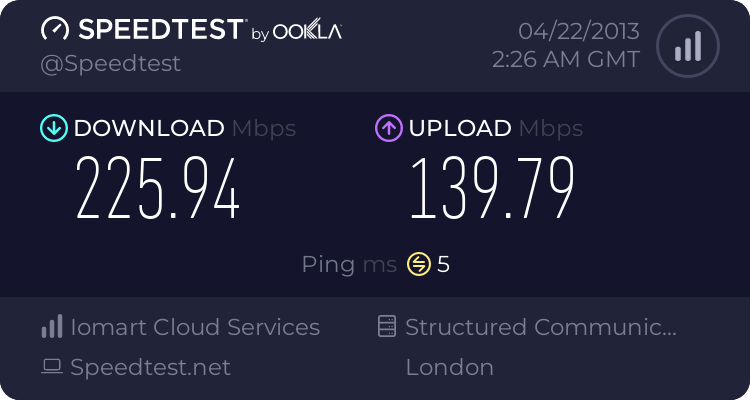Click the Structured Communic... server name
Screen dimensions: 750x400
[x=541, y=327]
